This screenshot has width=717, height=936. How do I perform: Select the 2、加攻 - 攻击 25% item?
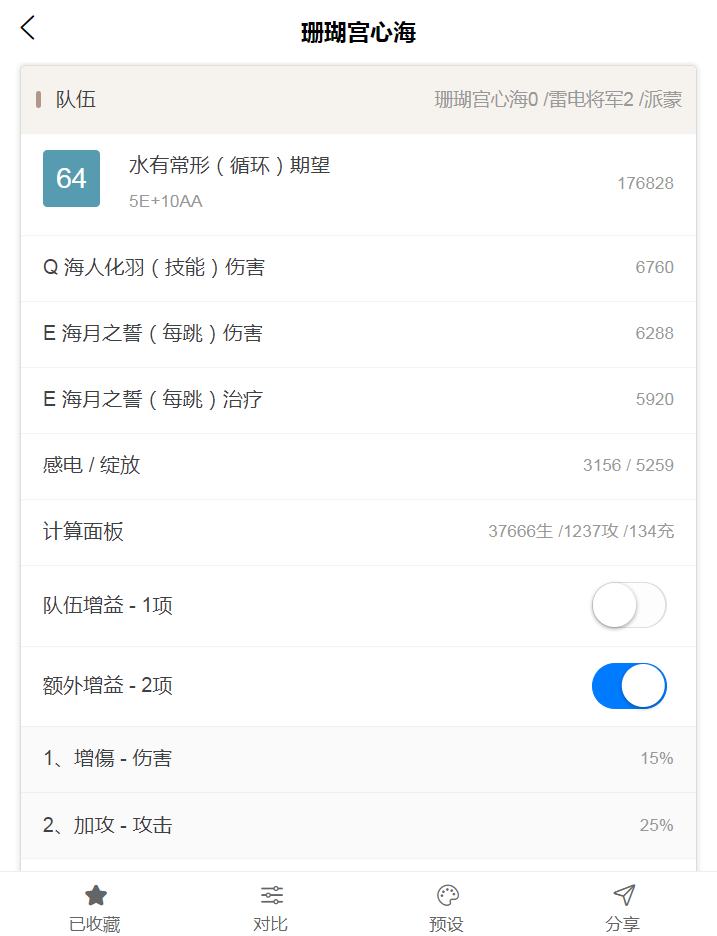pyautogui.click(x=358, y=826)
